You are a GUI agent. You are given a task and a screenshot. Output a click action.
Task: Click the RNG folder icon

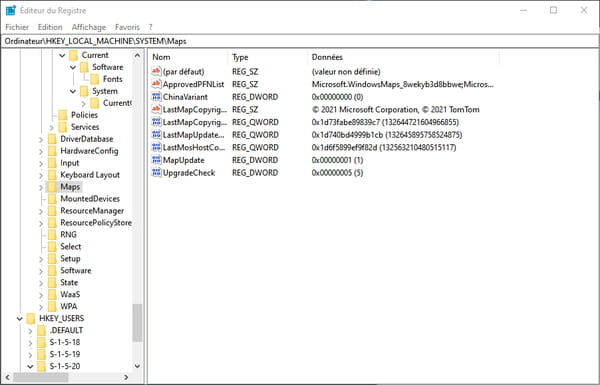click(x=52, y=235)
